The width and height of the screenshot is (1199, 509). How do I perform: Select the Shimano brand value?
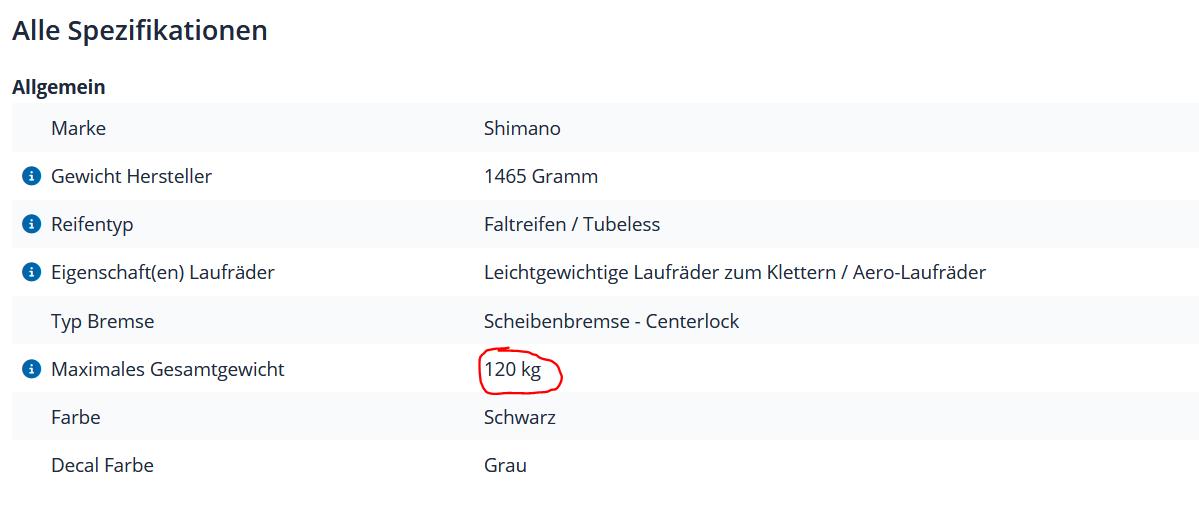[522, 129]
